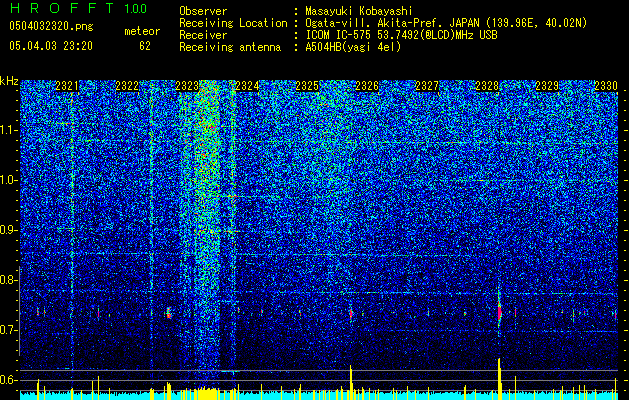Click the 2323 time marker
This screenshot has width=629, height=400.
tap(187, 86)
